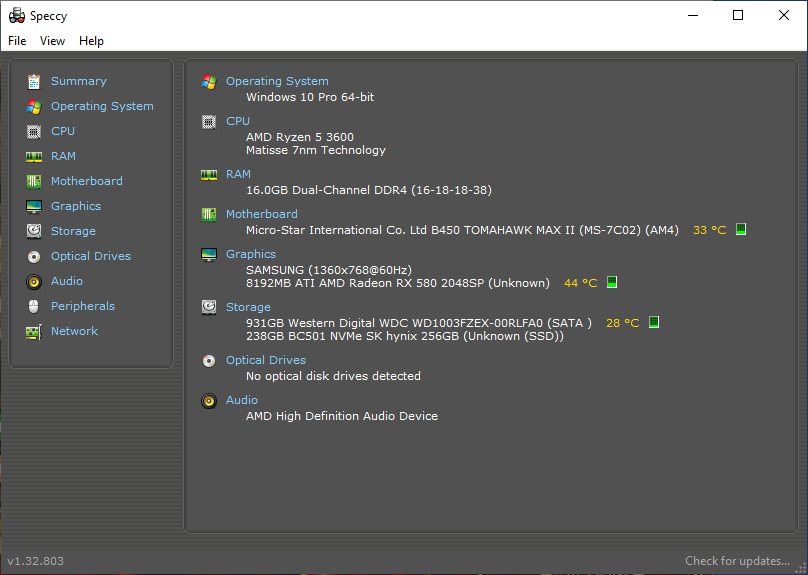Click motherboard temperature indicator icon beside 33 °C
This screenshot has width=808, height=575.
tap(740, 229)
